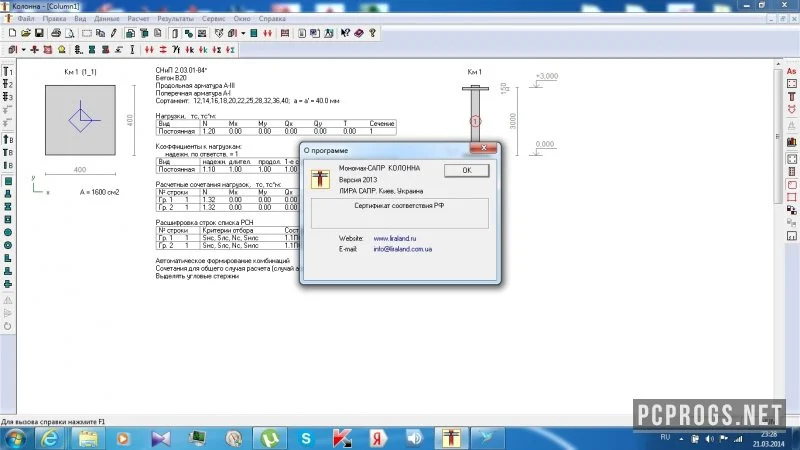
Task: Click the books library icon in right toolbar
Action: (x=791, y=142)
